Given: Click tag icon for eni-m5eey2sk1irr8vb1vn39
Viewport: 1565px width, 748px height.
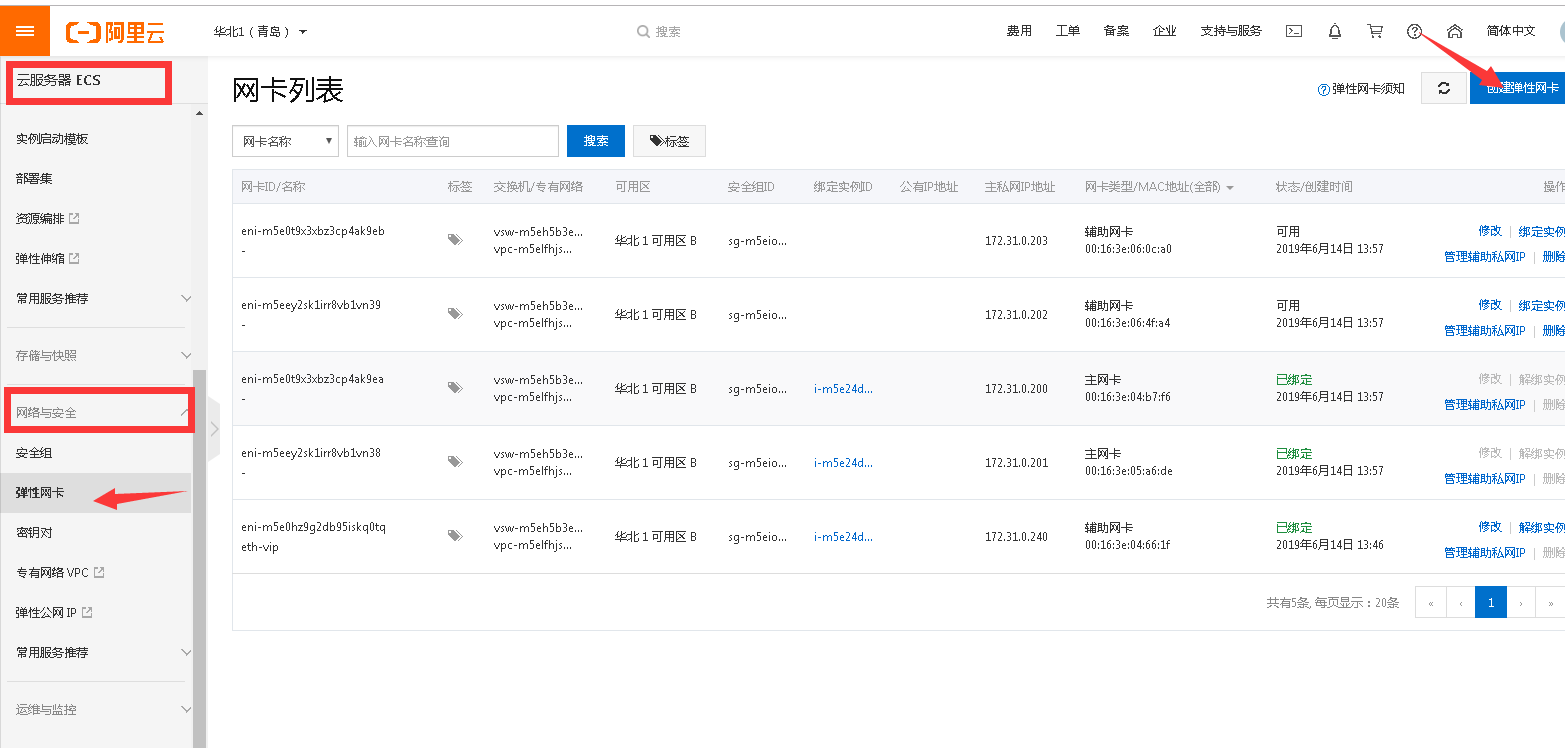Looking at the screenshot, I should pos(455,314).
